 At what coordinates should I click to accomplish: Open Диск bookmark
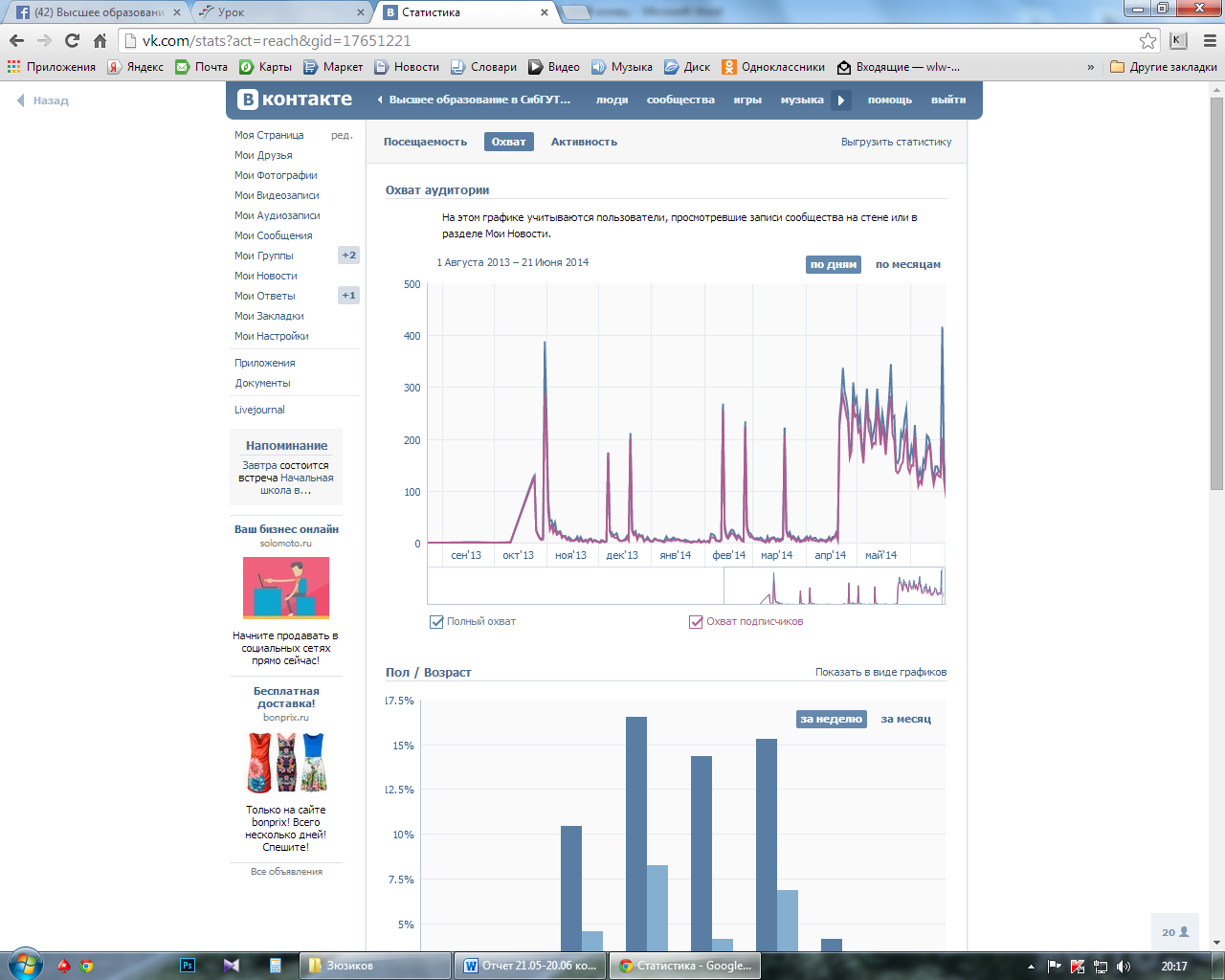coord(687,67)
